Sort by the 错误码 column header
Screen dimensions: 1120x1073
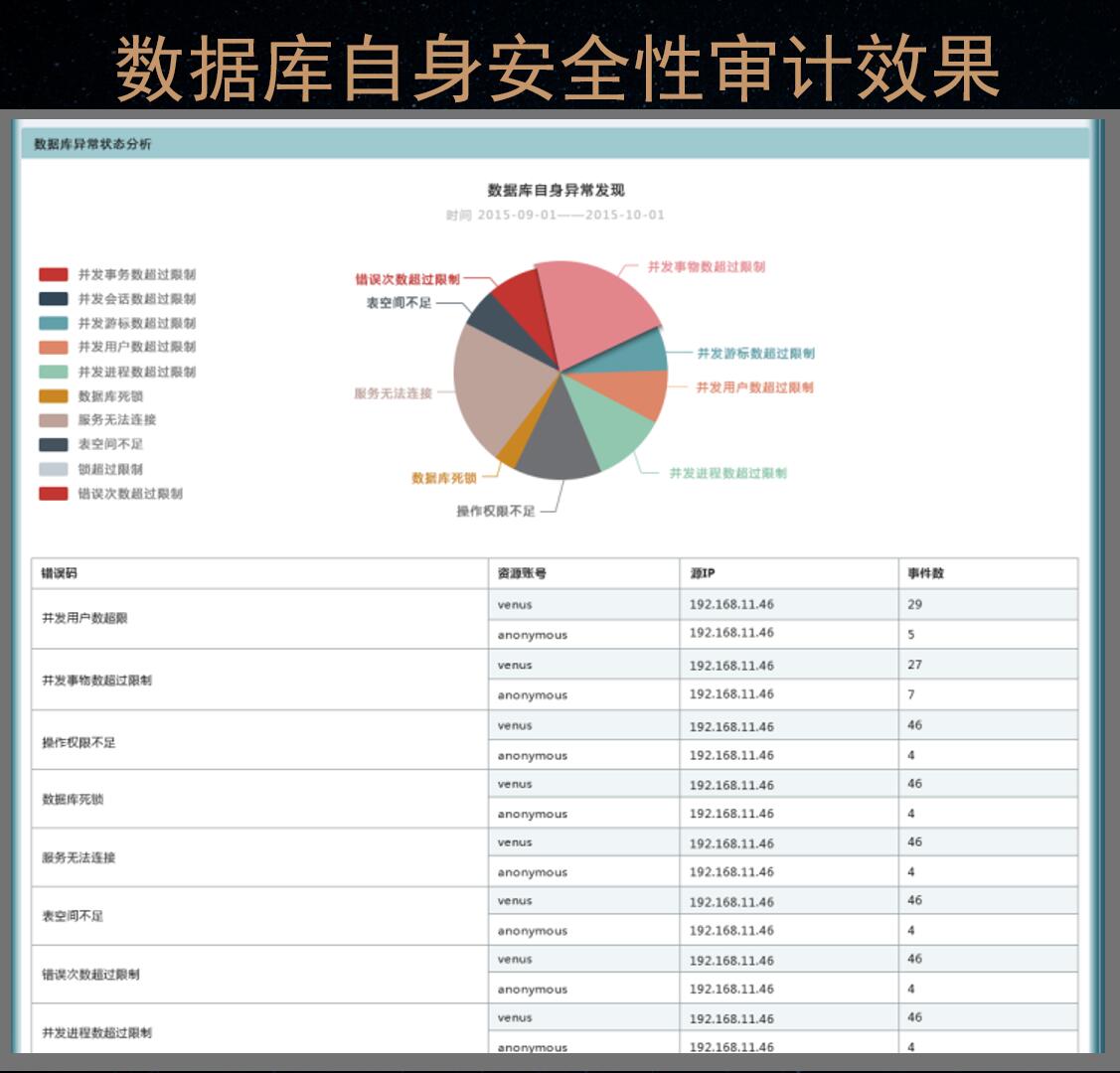59,573
